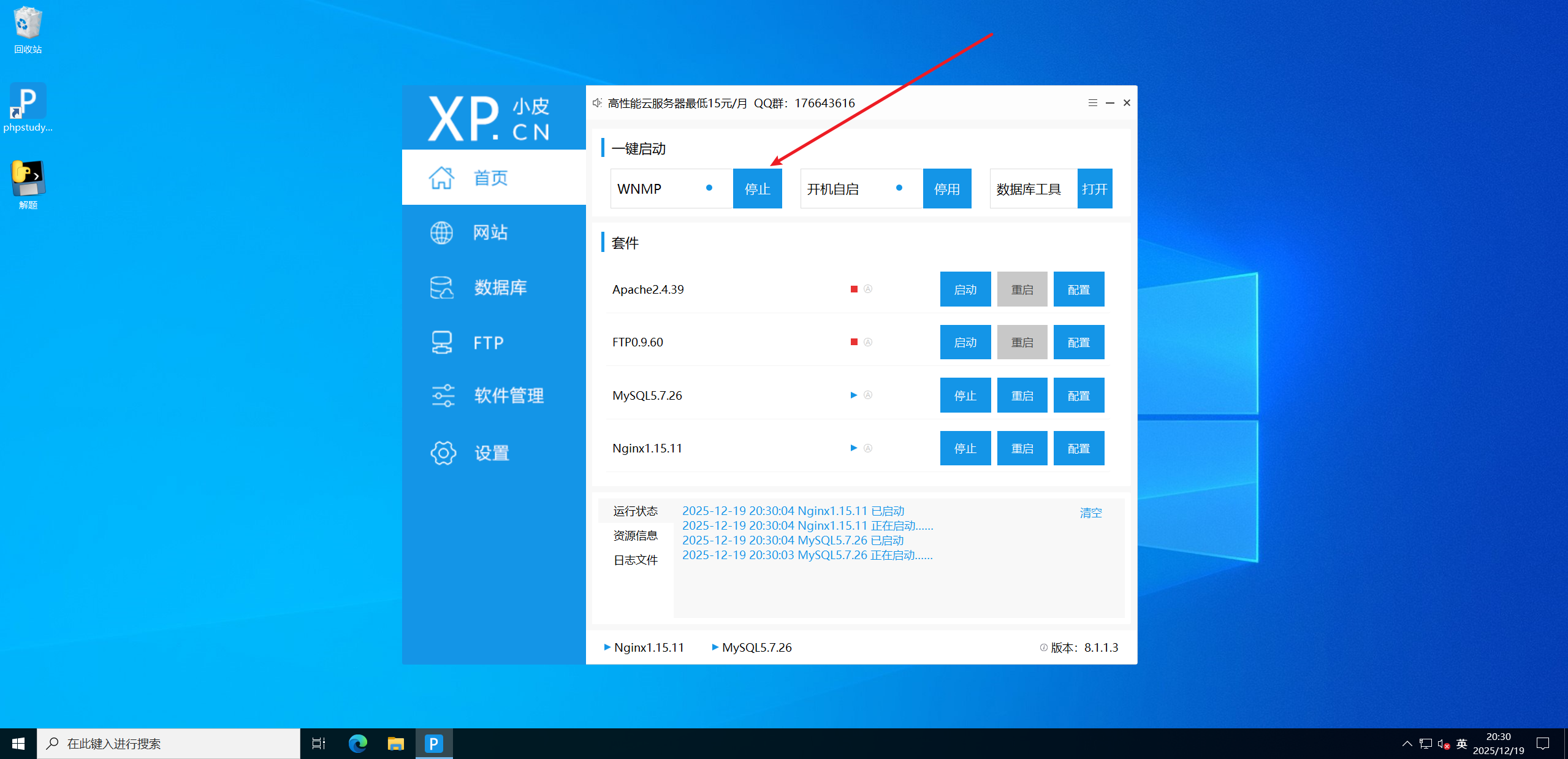Open the FTP sidebar section
This screenshot has width=1568, height=759.
(x=493, y=343)
